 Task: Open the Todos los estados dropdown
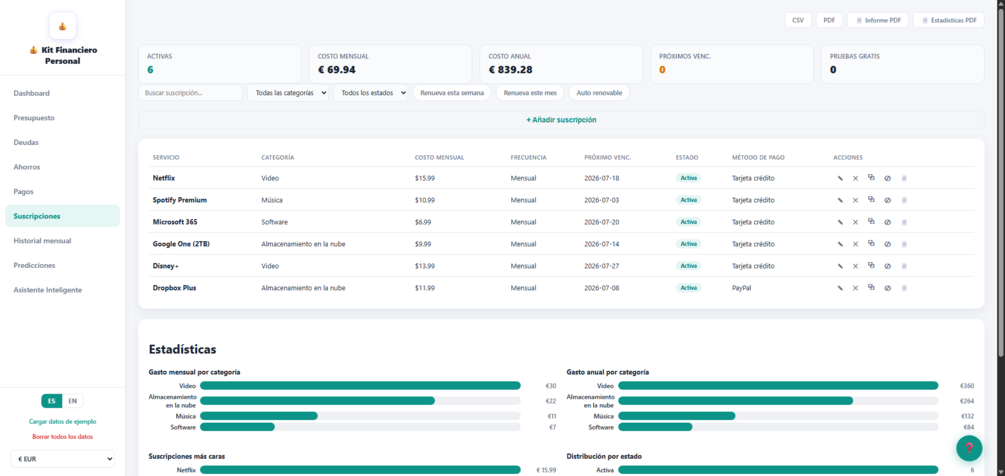click(370, 93)
